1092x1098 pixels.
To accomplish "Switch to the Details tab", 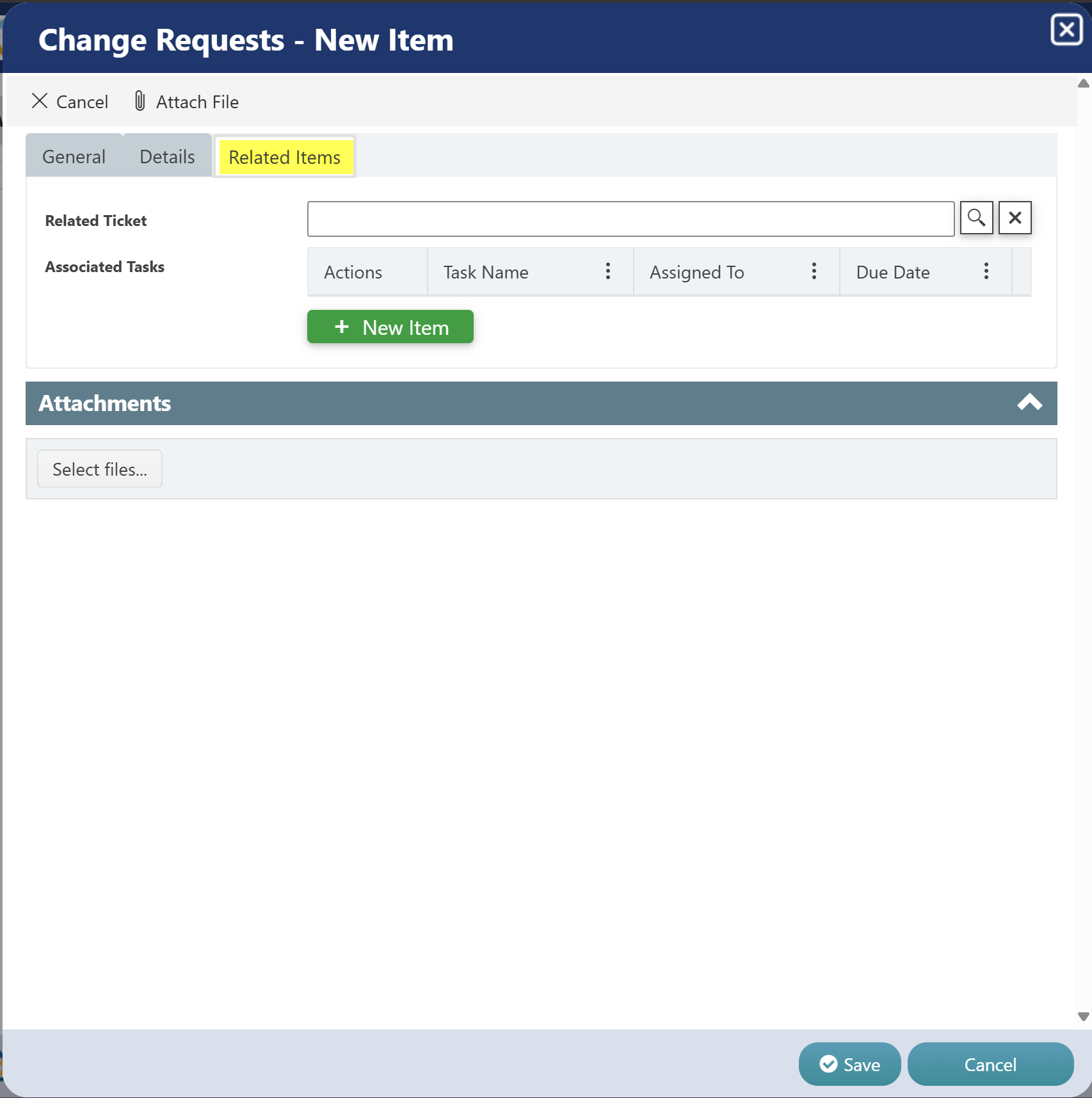I will click(166, 156).
